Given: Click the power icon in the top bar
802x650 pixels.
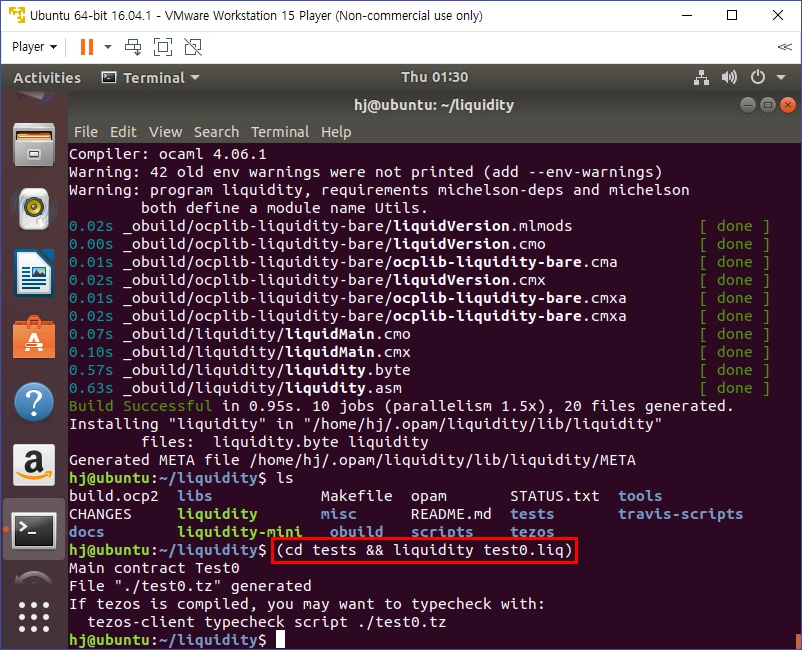Looking at the screenshot, I should (x=758, y=78).
